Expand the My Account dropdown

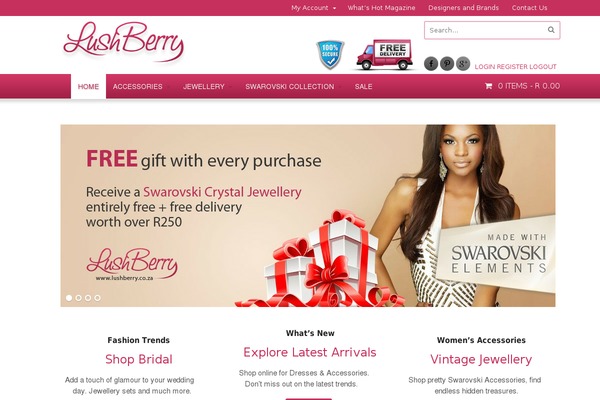313,8
